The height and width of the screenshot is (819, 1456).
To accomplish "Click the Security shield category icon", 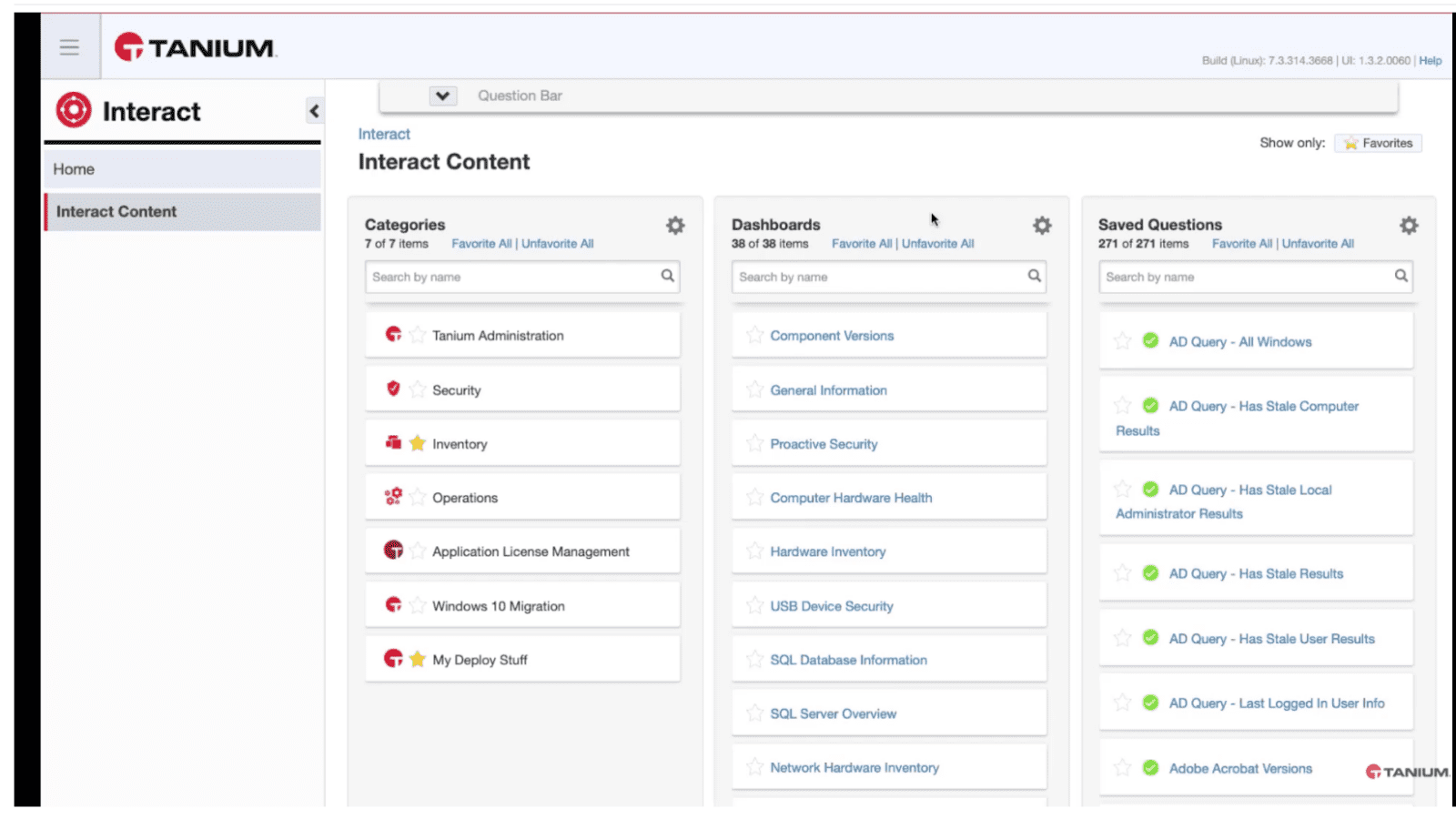I will click(393, 389).
